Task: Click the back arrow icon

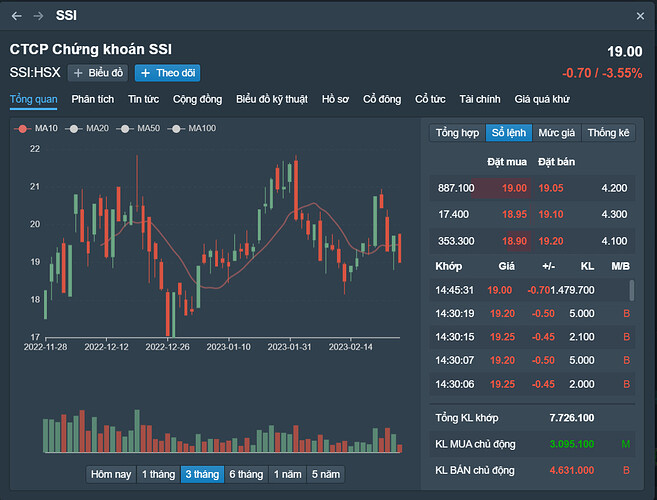Action: click(16, 16)
